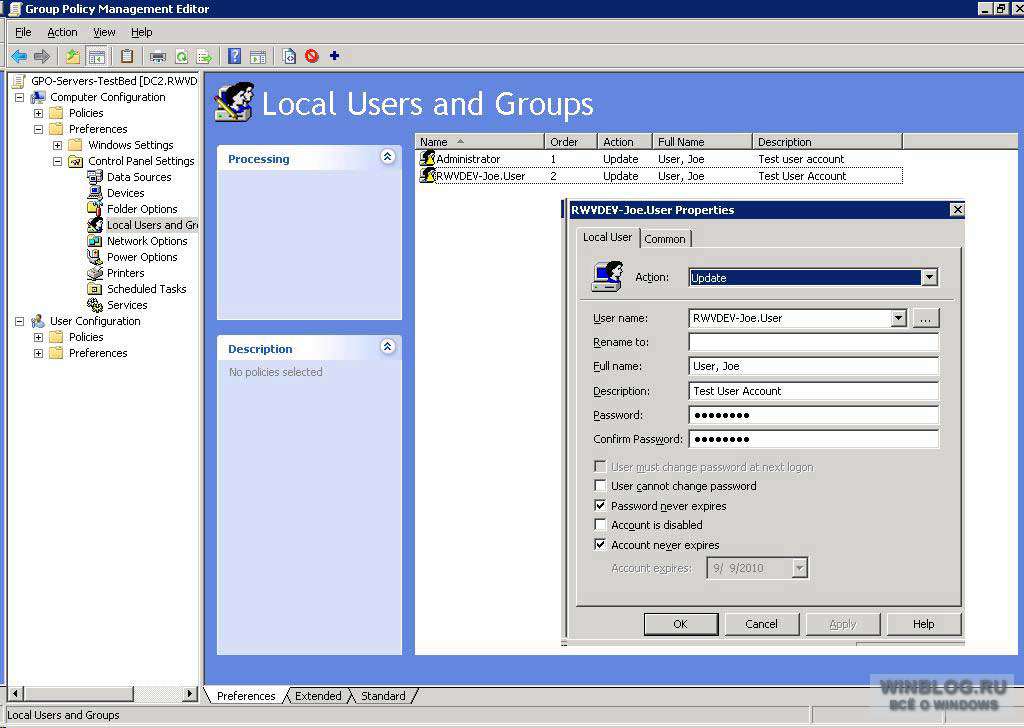Click the display XML document toolbar icon

click(x=289, y=57)
